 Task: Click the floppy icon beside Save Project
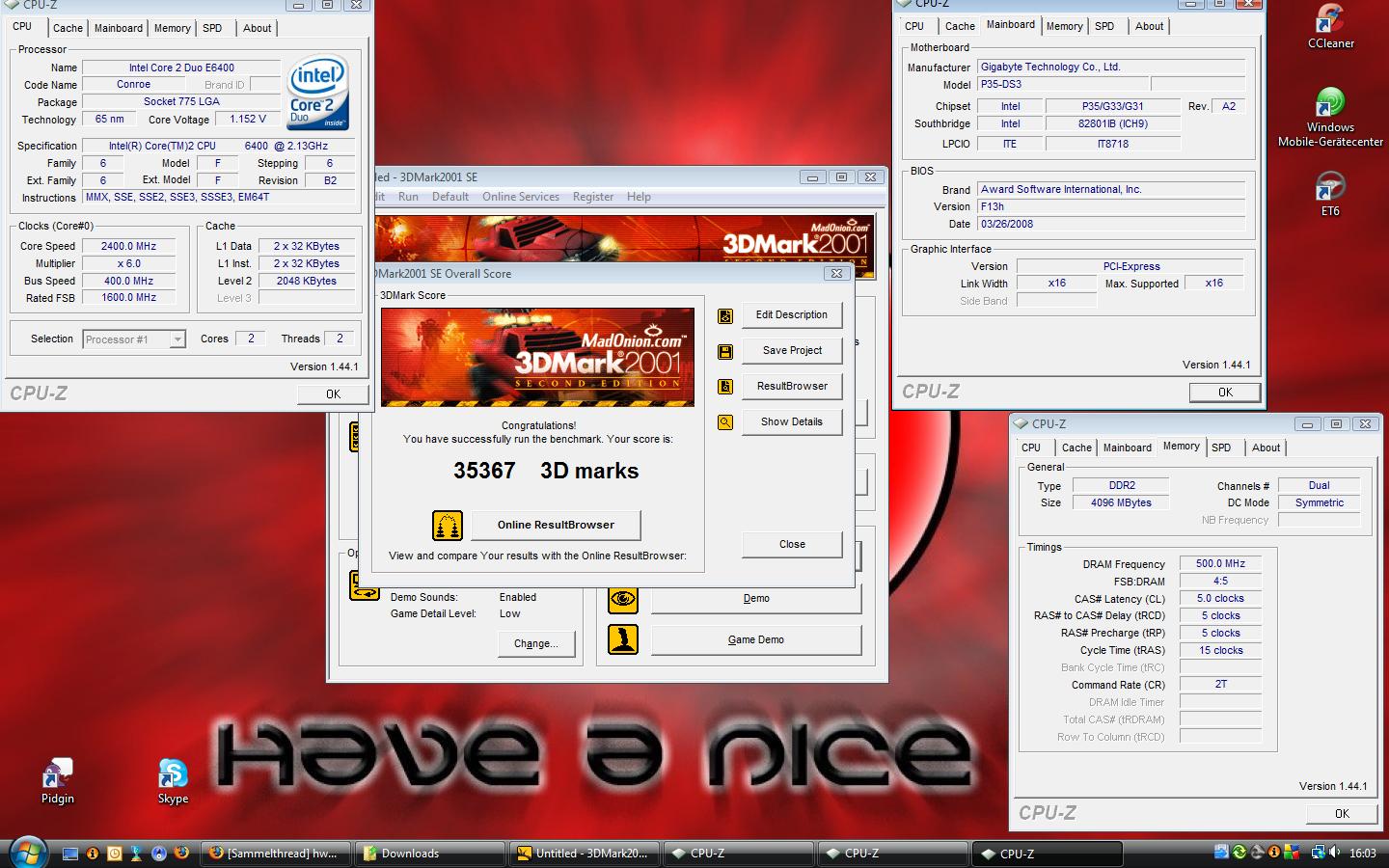pyautogui.click(x=725, y=351)
